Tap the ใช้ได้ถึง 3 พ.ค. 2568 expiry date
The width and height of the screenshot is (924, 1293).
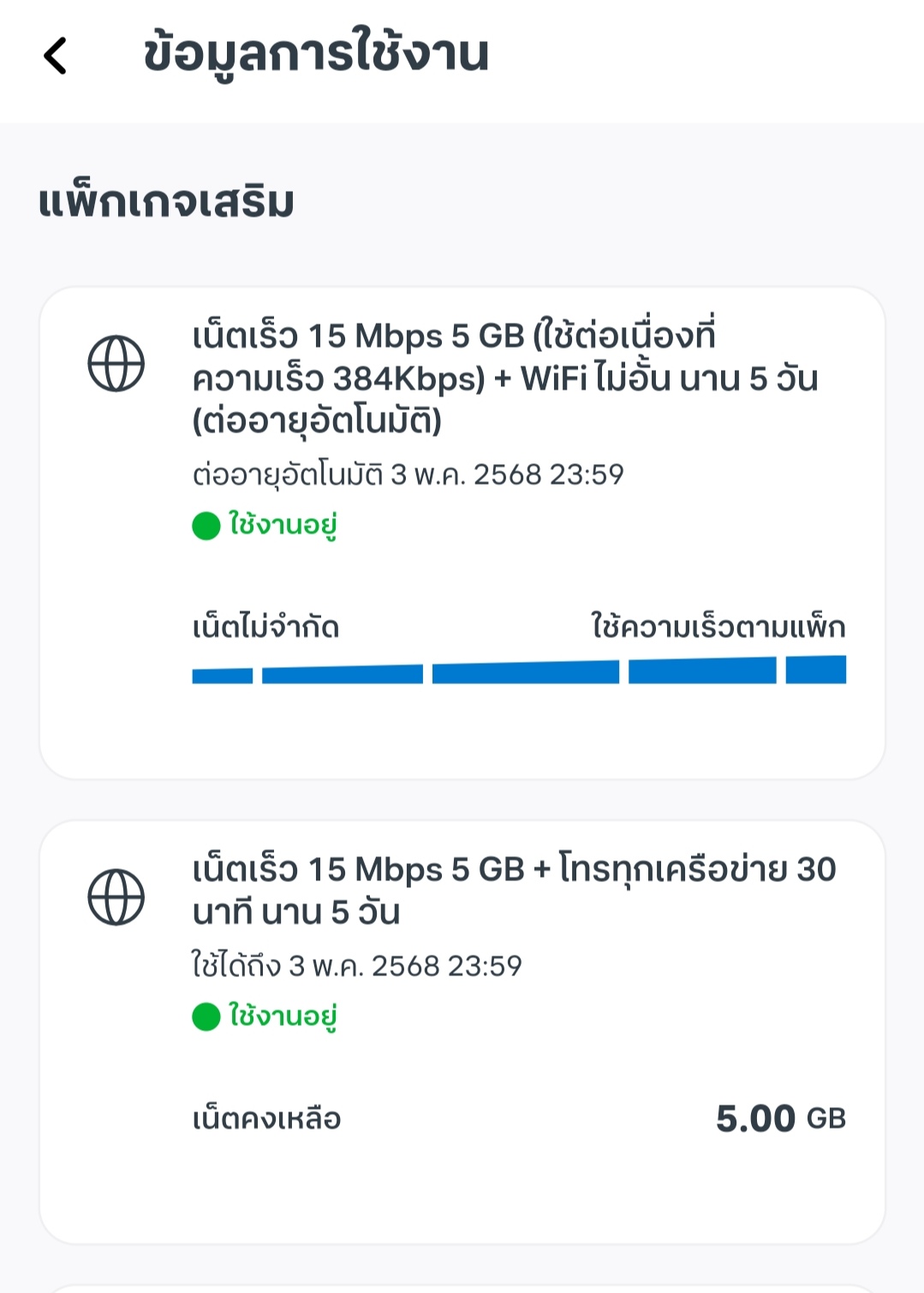356,966
